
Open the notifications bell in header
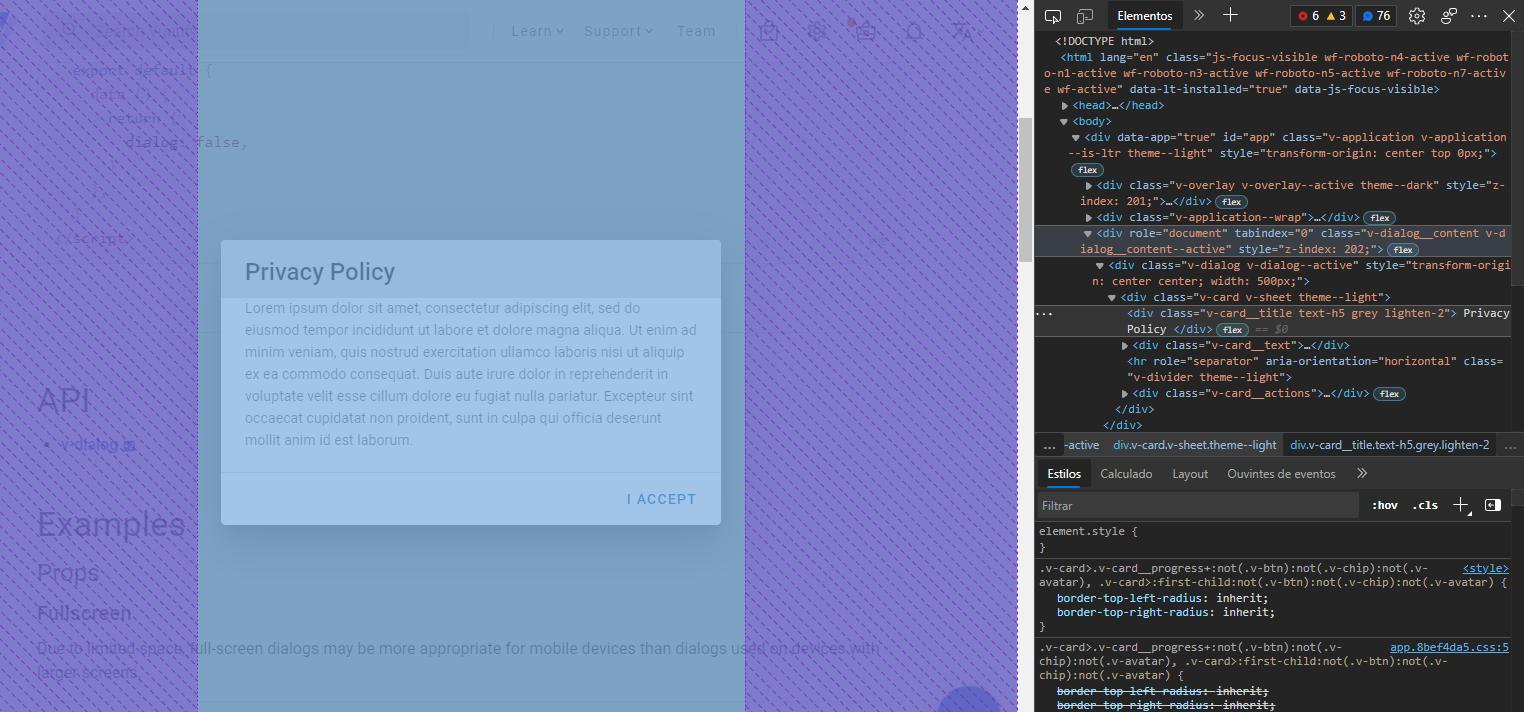pos(914,31)
